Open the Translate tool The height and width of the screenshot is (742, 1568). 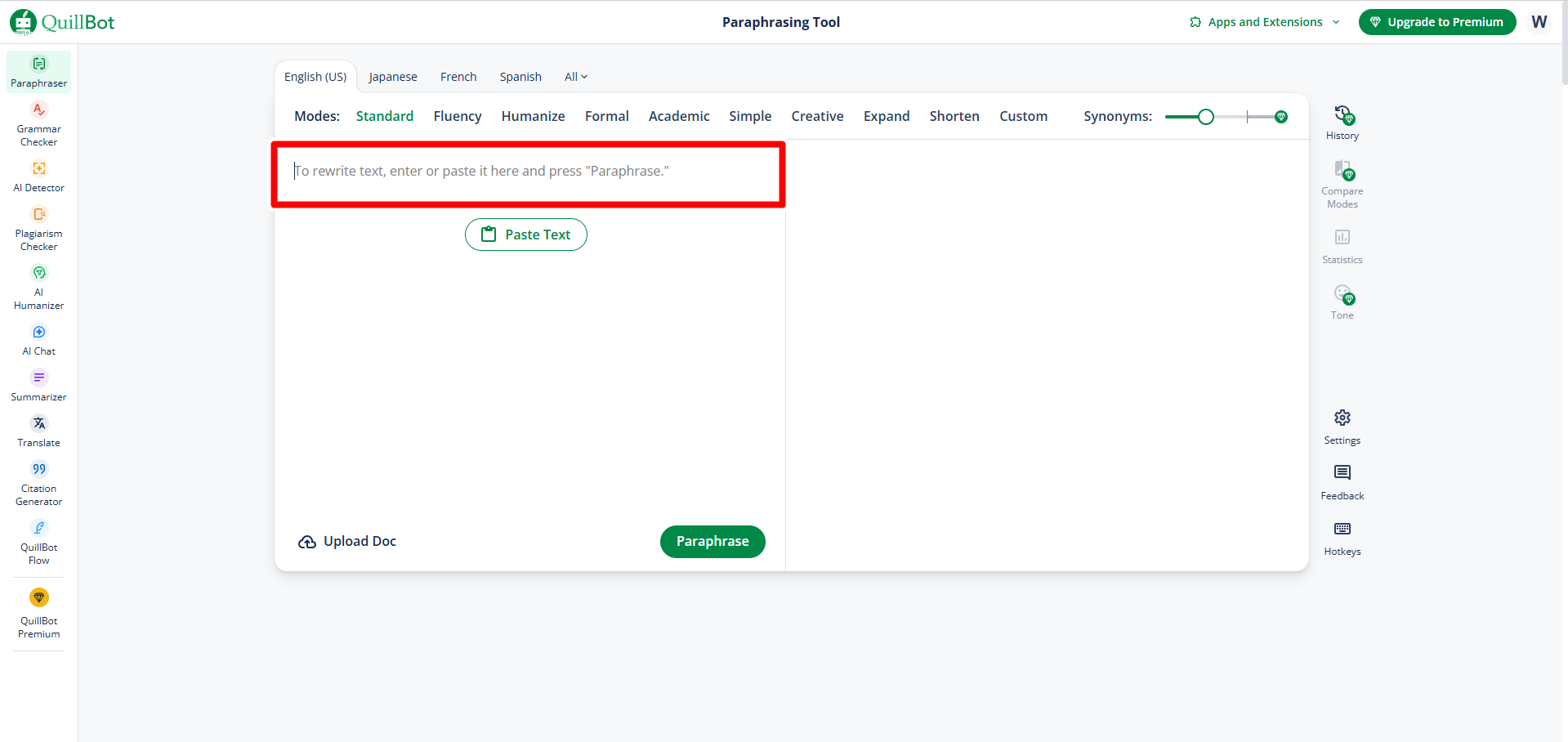click(x=38, y=431)
